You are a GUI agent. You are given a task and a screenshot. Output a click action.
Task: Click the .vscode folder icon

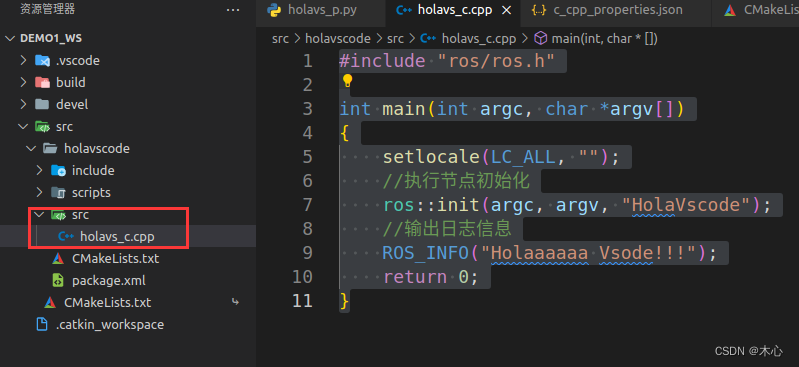point(42,61)
